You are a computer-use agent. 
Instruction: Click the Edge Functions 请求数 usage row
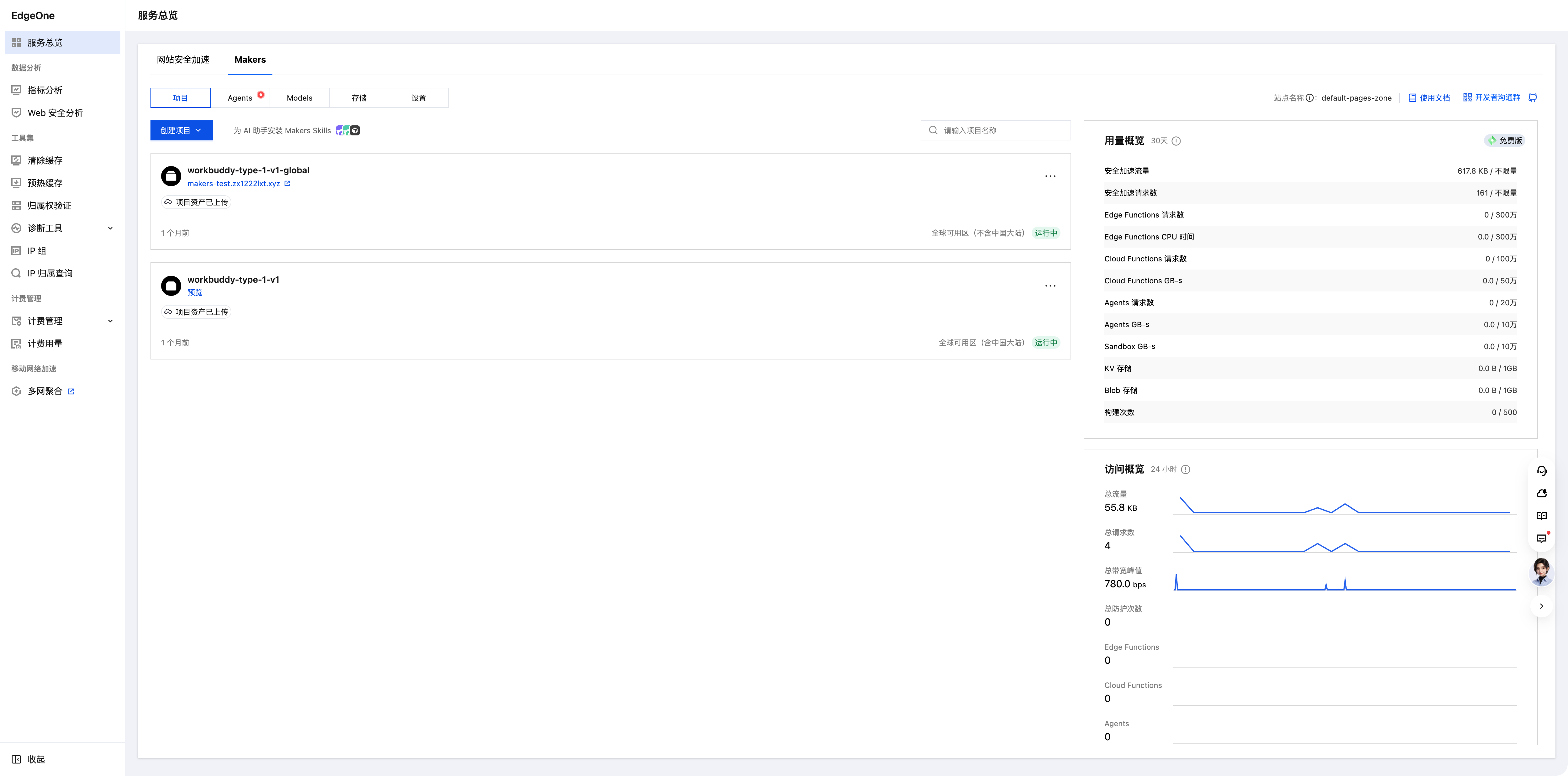[1311, 215]
